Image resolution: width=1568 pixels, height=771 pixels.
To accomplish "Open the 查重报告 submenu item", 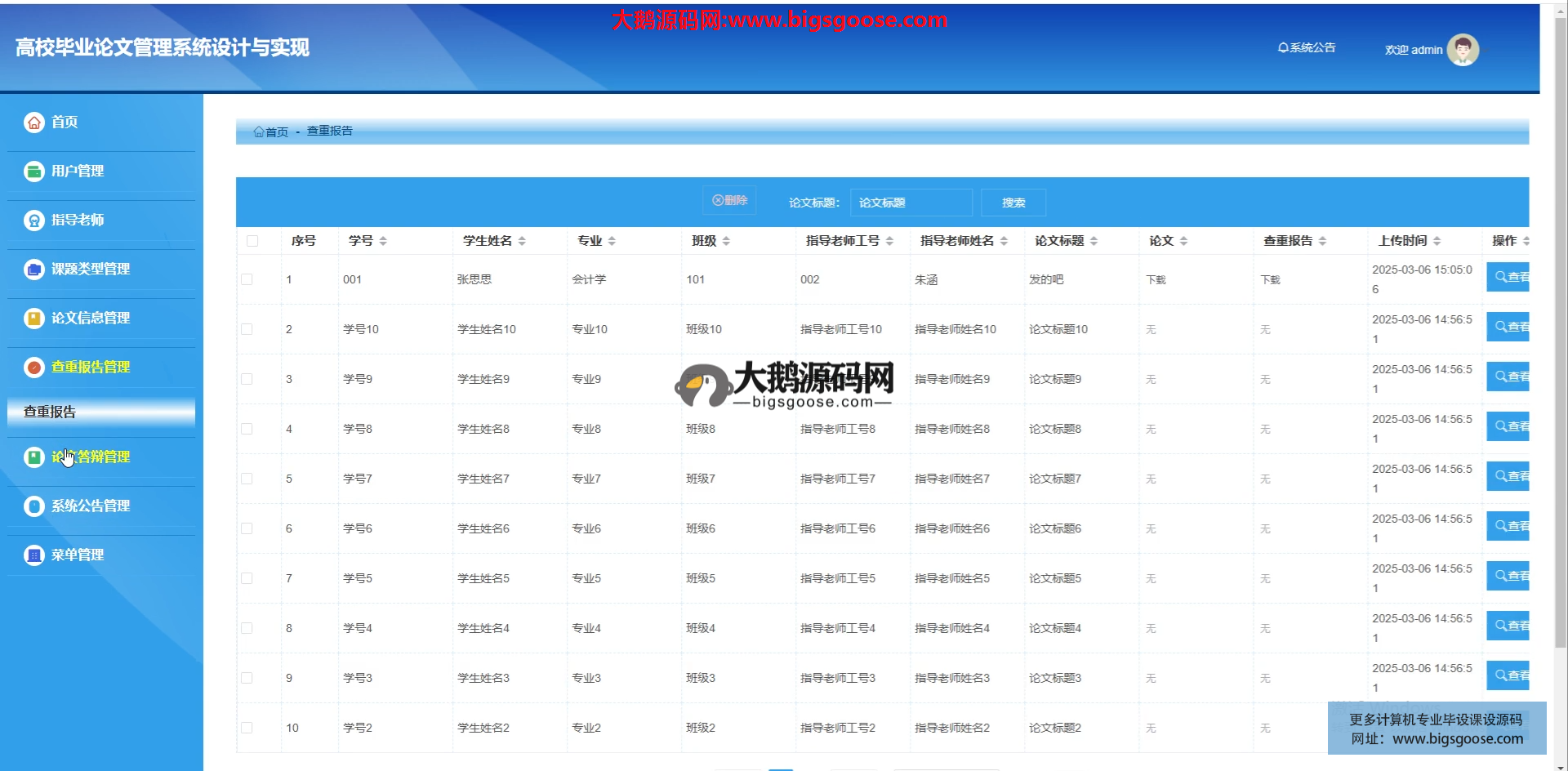I will [x=50, y=412].
